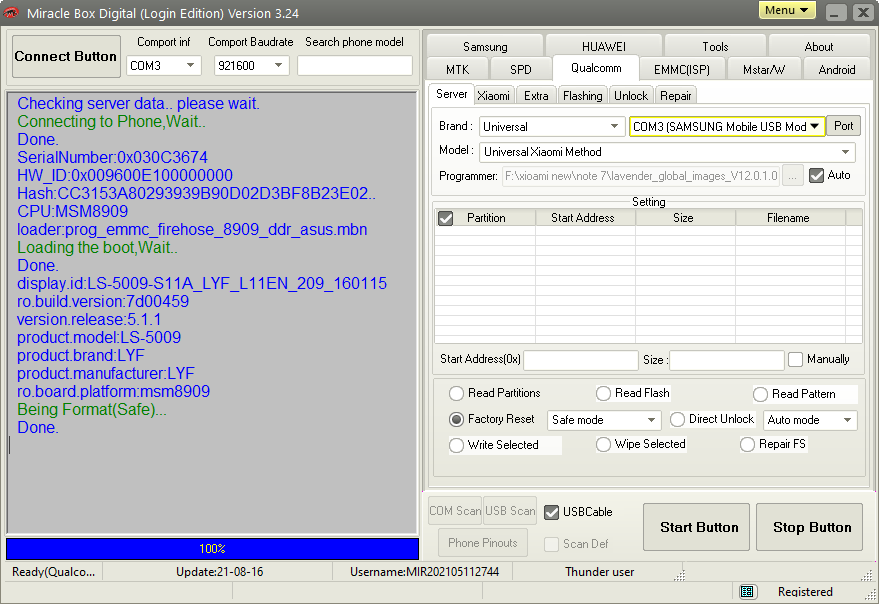Click the Start Address(0x) input field
The width and height of the screenshot is (879, 604).
point(581,360)
